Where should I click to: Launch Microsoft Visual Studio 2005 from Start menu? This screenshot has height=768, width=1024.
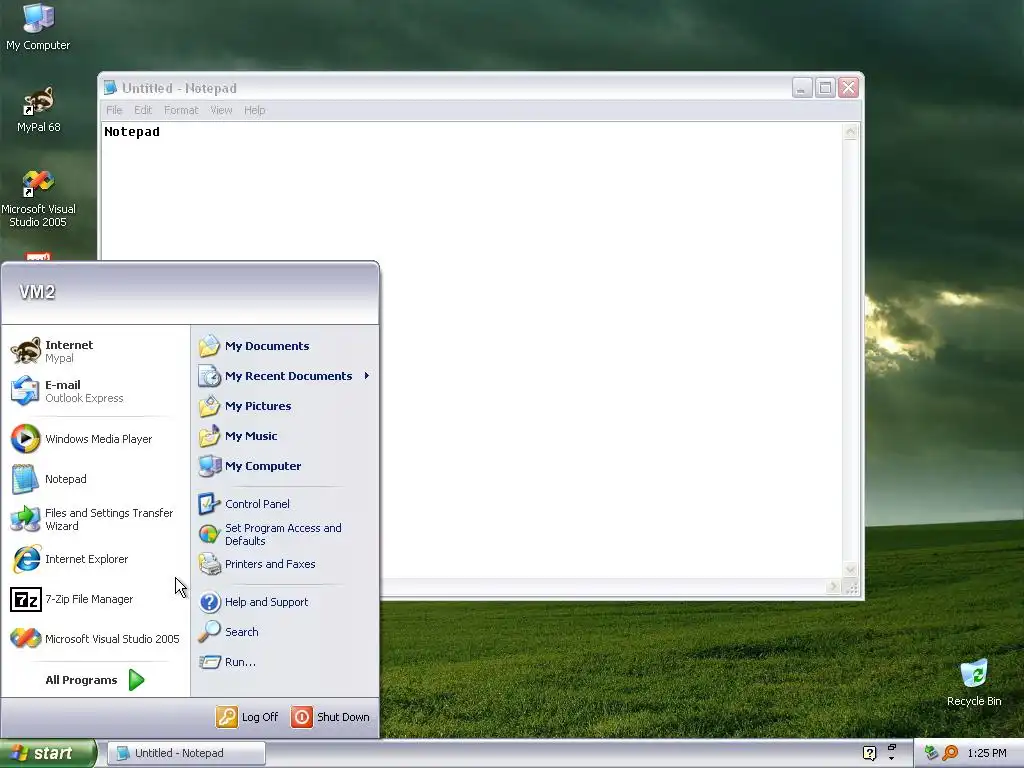pyautogui.click(x=95, y=639)
